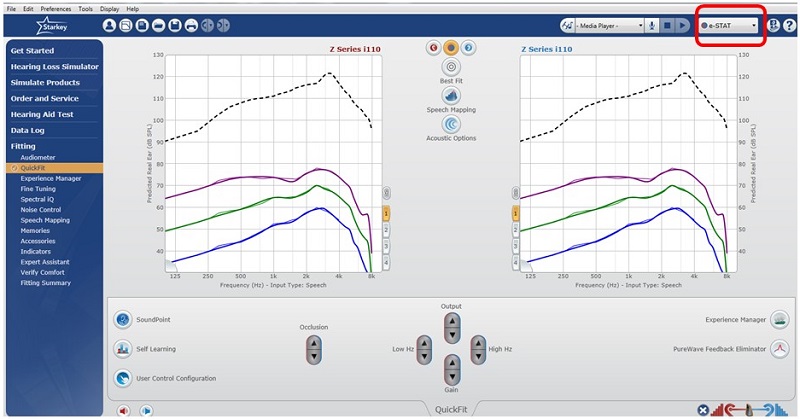Go to Get Started section

32,51
